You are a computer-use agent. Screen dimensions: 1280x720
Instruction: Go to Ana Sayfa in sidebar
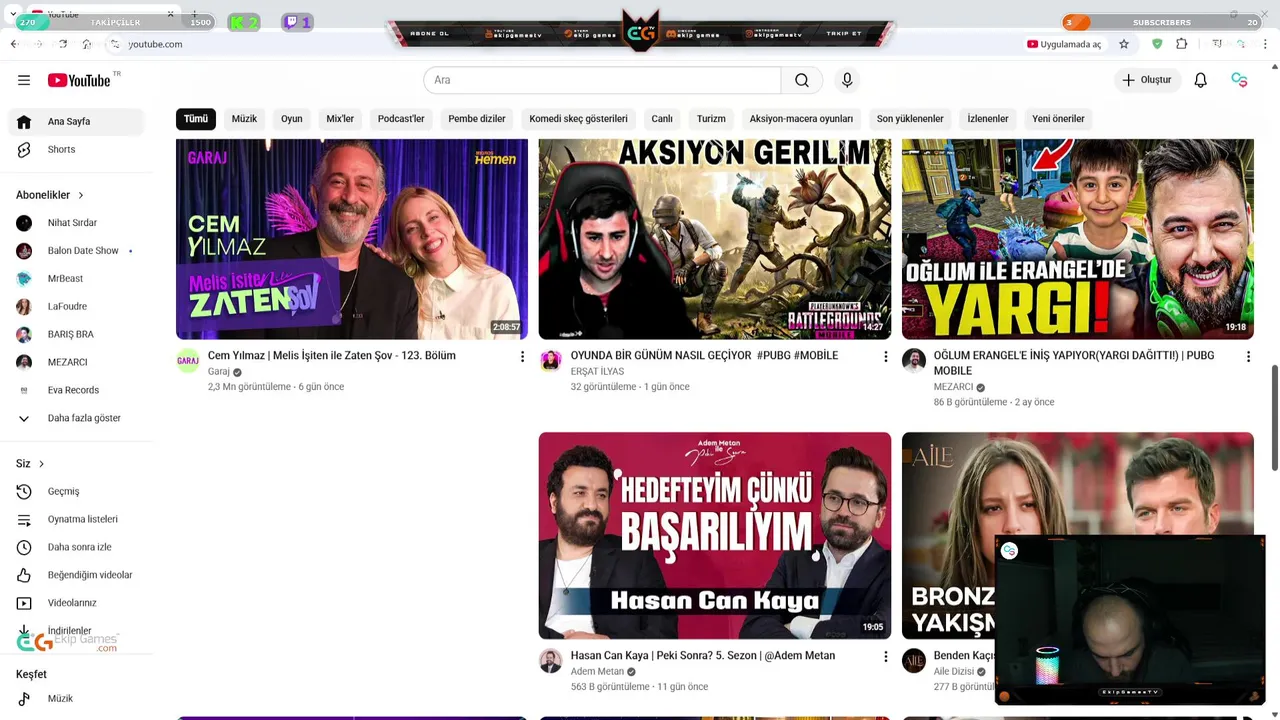coord(76,121)
